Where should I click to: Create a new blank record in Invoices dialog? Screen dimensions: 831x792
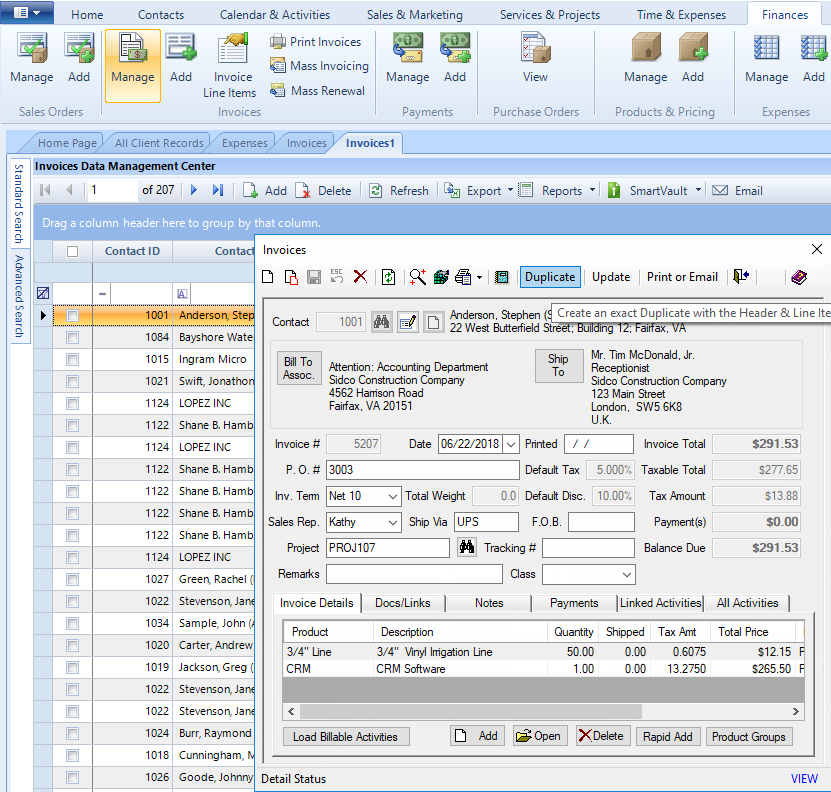tap(268, 277)
